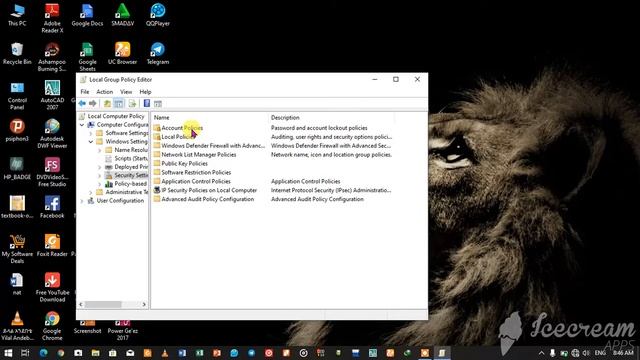Click Recycle Bin desktop icon
640x360 pixels.
[x=17, y=53]
